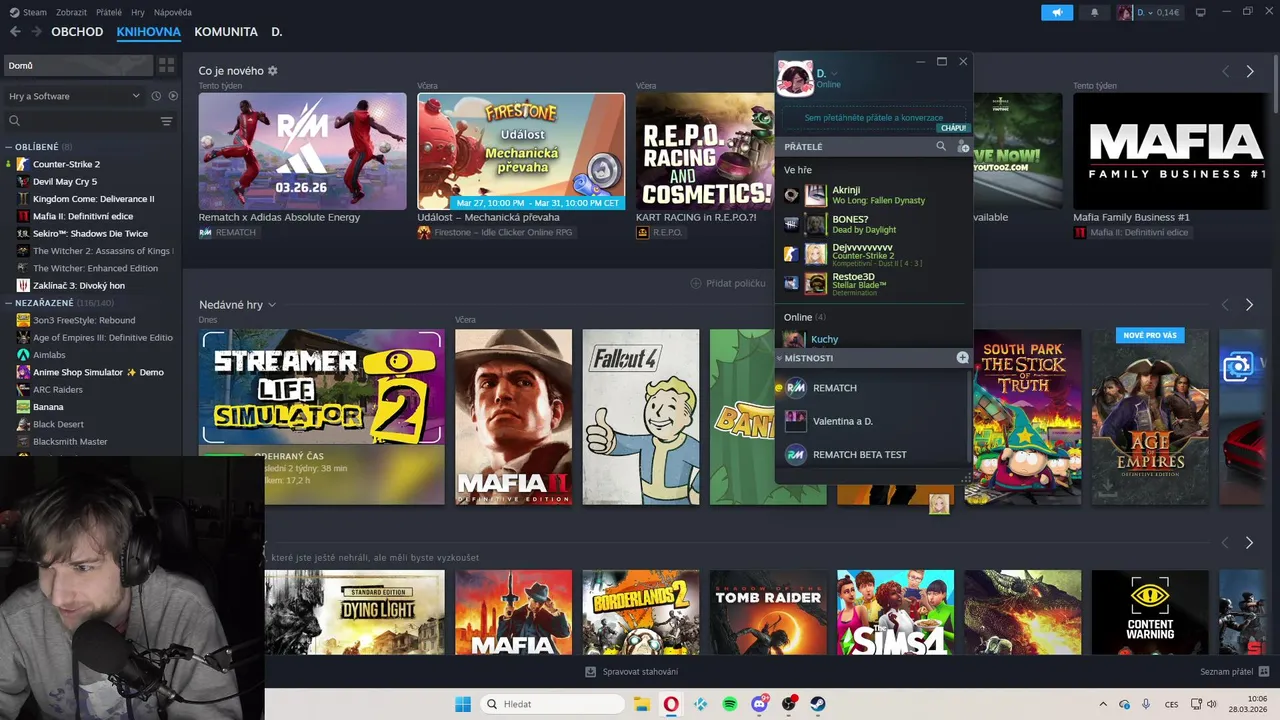
Task: Go back with the navigation arrow
Action: [x=15, y=32]
